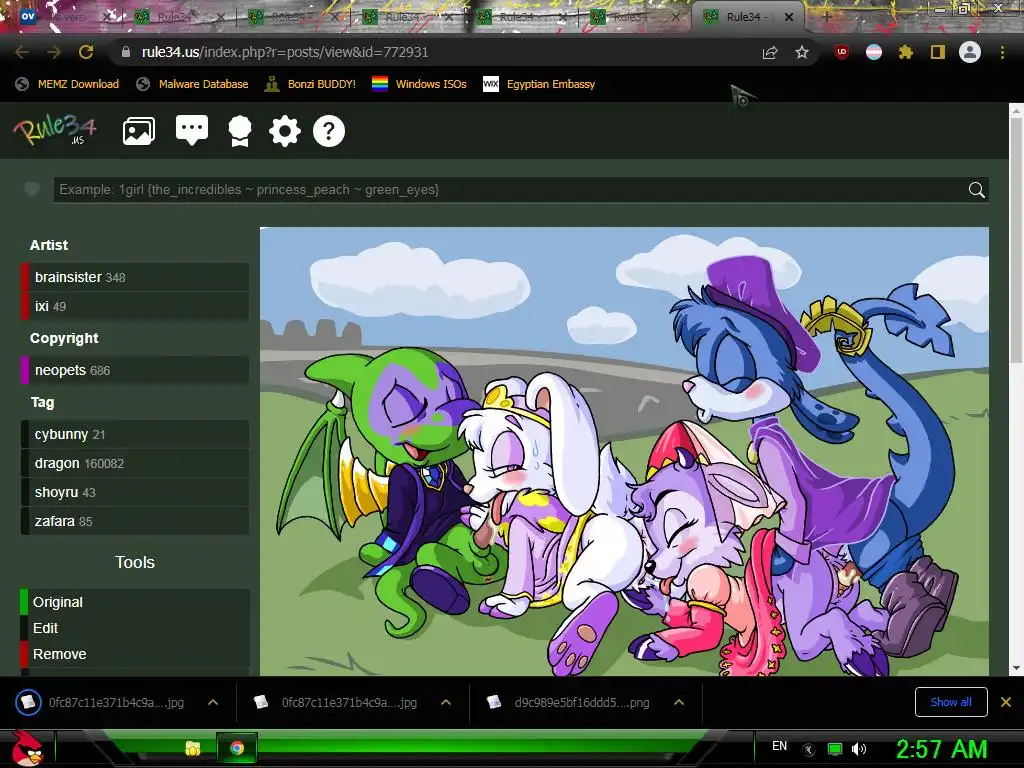1024x768 pixels.
Task: Open the comments speech-bubble icon
Action: click(192, 131)
